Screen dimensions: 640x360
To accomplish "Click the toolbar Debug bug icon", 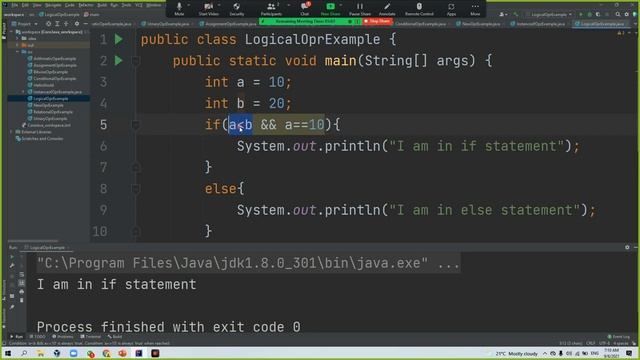I will pos(589,14).
